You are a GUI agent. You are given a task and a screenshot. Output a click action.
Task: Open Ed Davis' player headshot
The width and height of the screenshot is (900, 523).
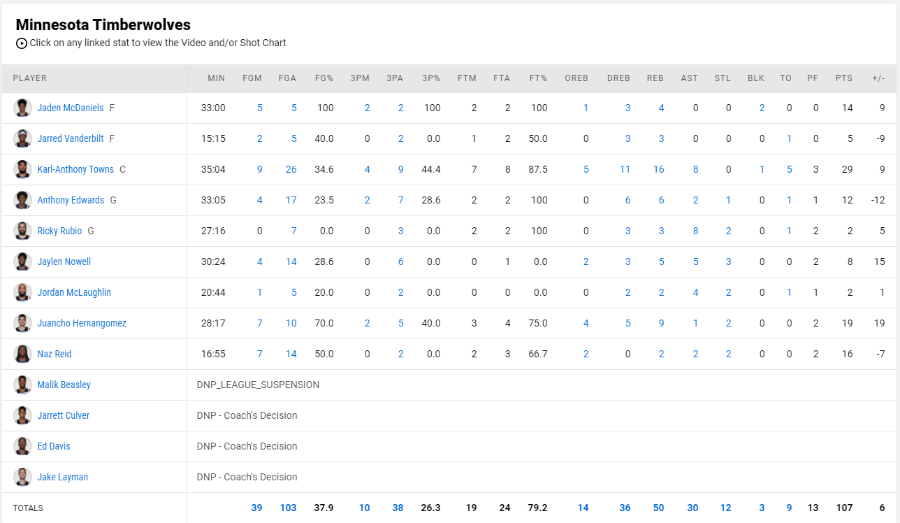(x=22, y=446)
